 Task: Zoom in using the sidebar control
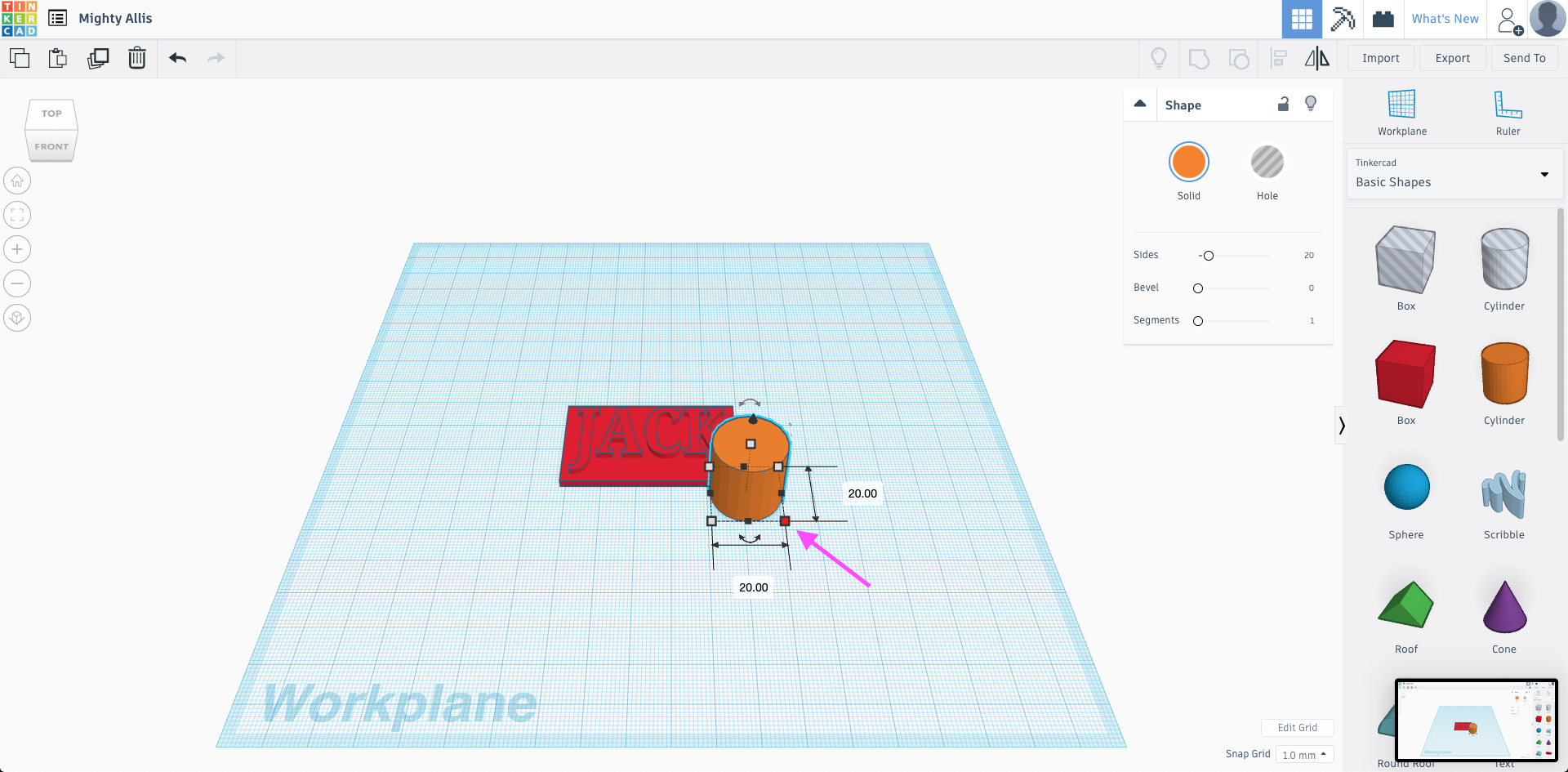pos(16,249)
